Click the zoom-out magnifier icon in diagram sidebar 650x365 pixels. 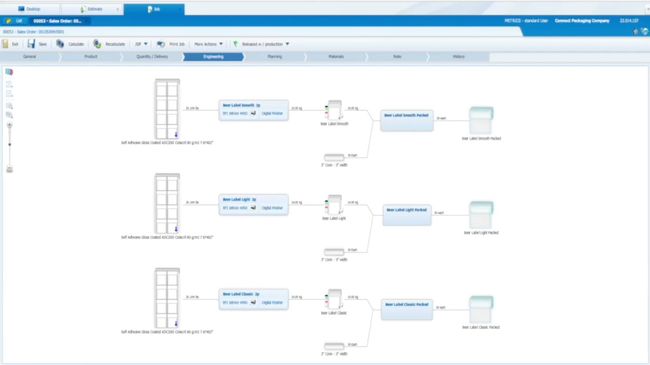(9, 115)
